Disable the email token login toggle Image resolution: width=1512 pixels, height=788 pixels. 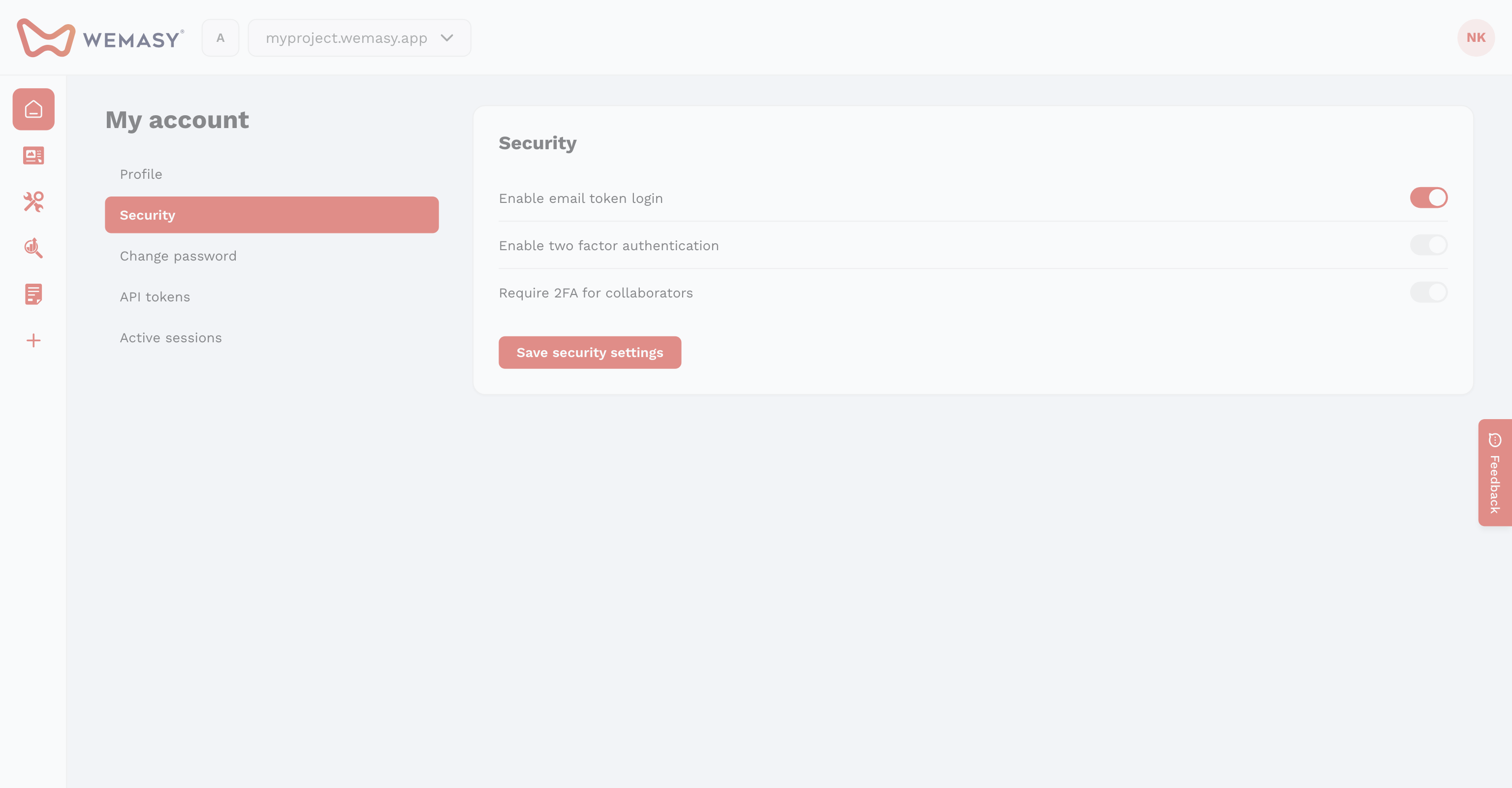(x=1429, y=198)
